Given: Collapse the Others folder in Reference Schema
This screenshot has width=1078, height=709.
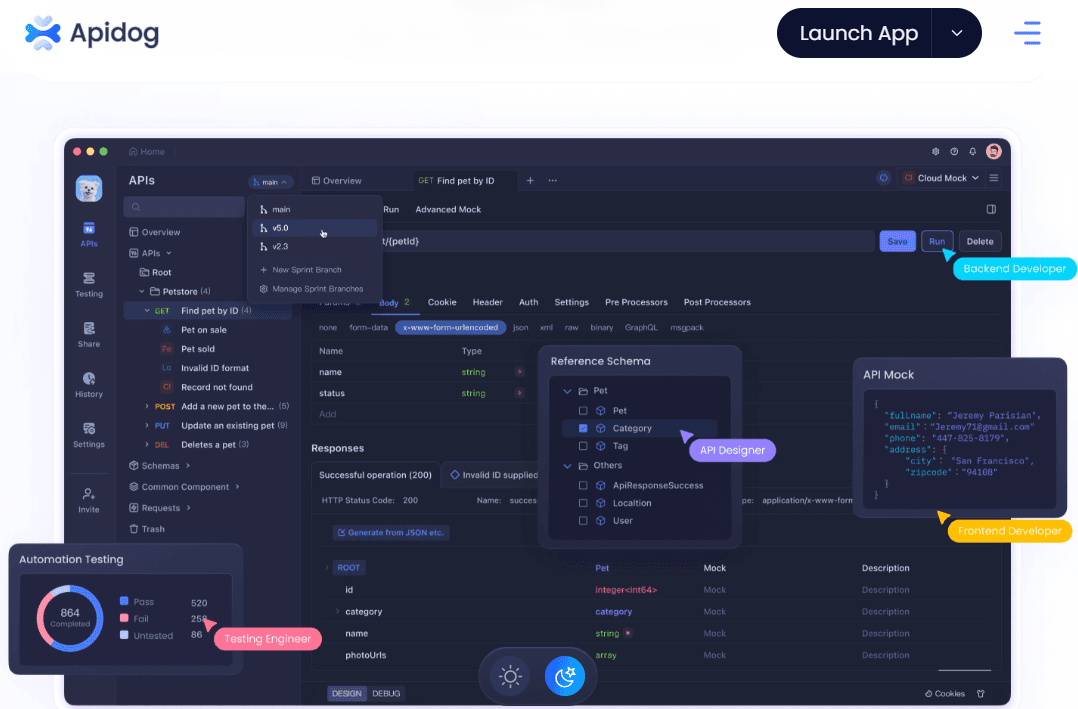Looking at the screenshot, I should 567,466.
